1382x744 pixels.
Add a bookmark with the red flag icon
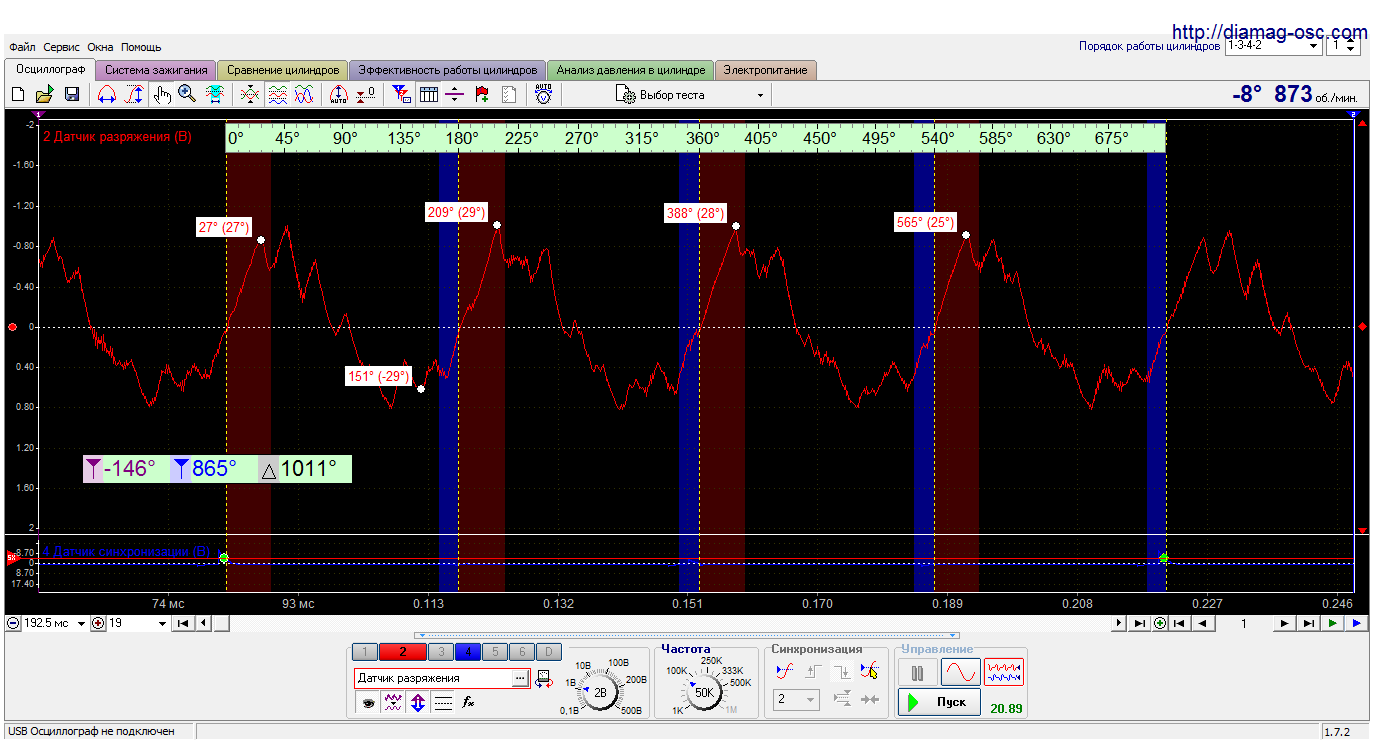[482, 94]
